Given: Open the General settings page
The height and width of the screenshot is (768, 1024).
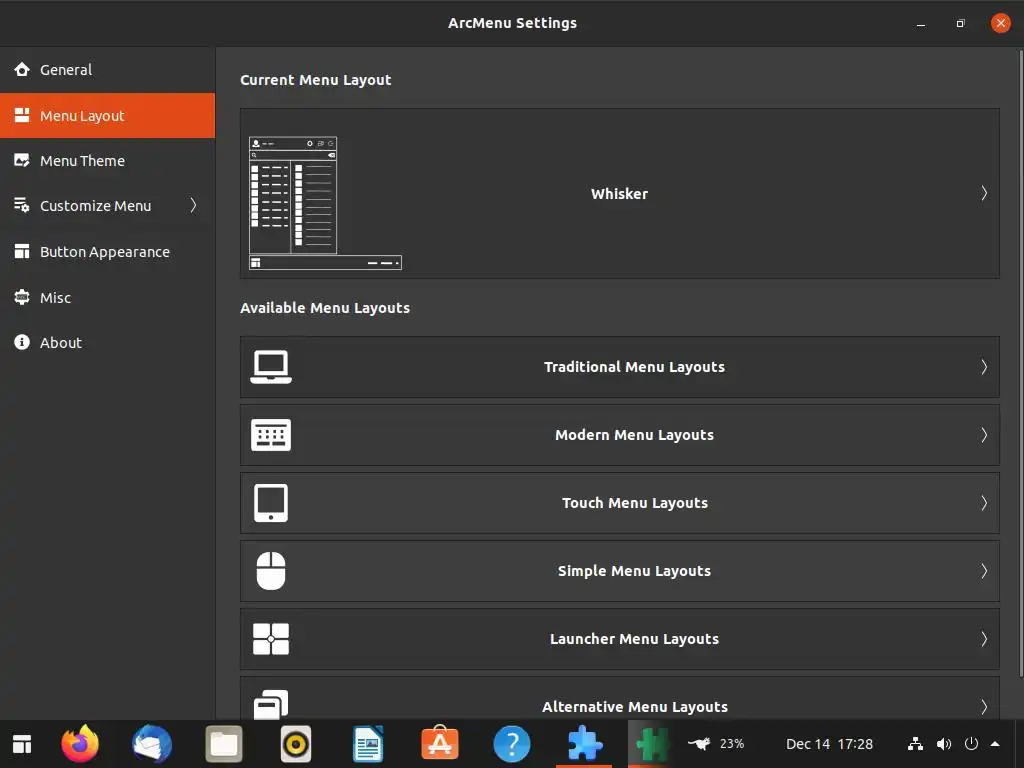Looking at the screenshot, I should click(x=107, y=70).
